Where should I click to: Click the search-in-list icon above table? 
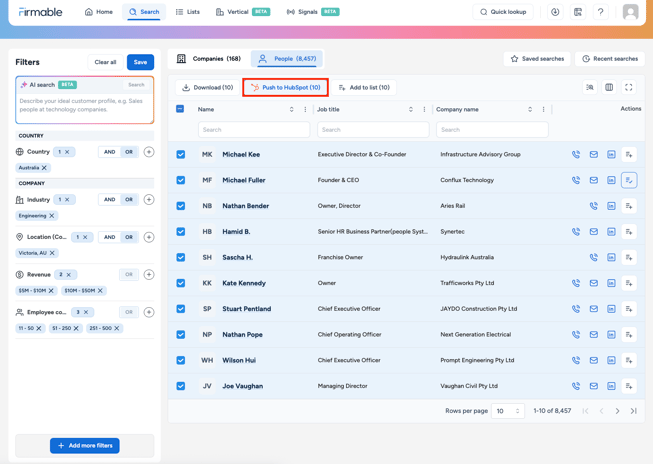point(590,87)
